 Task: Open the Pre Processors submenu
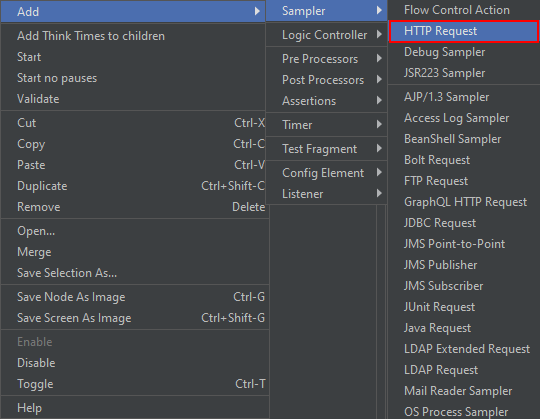pyautogui.click(x=326, y=59)
